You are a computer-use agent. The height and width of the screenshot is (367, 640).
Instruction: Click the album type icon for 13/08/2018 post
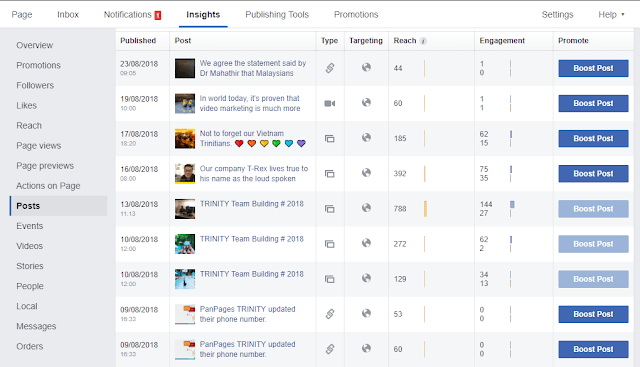(330, 209)
